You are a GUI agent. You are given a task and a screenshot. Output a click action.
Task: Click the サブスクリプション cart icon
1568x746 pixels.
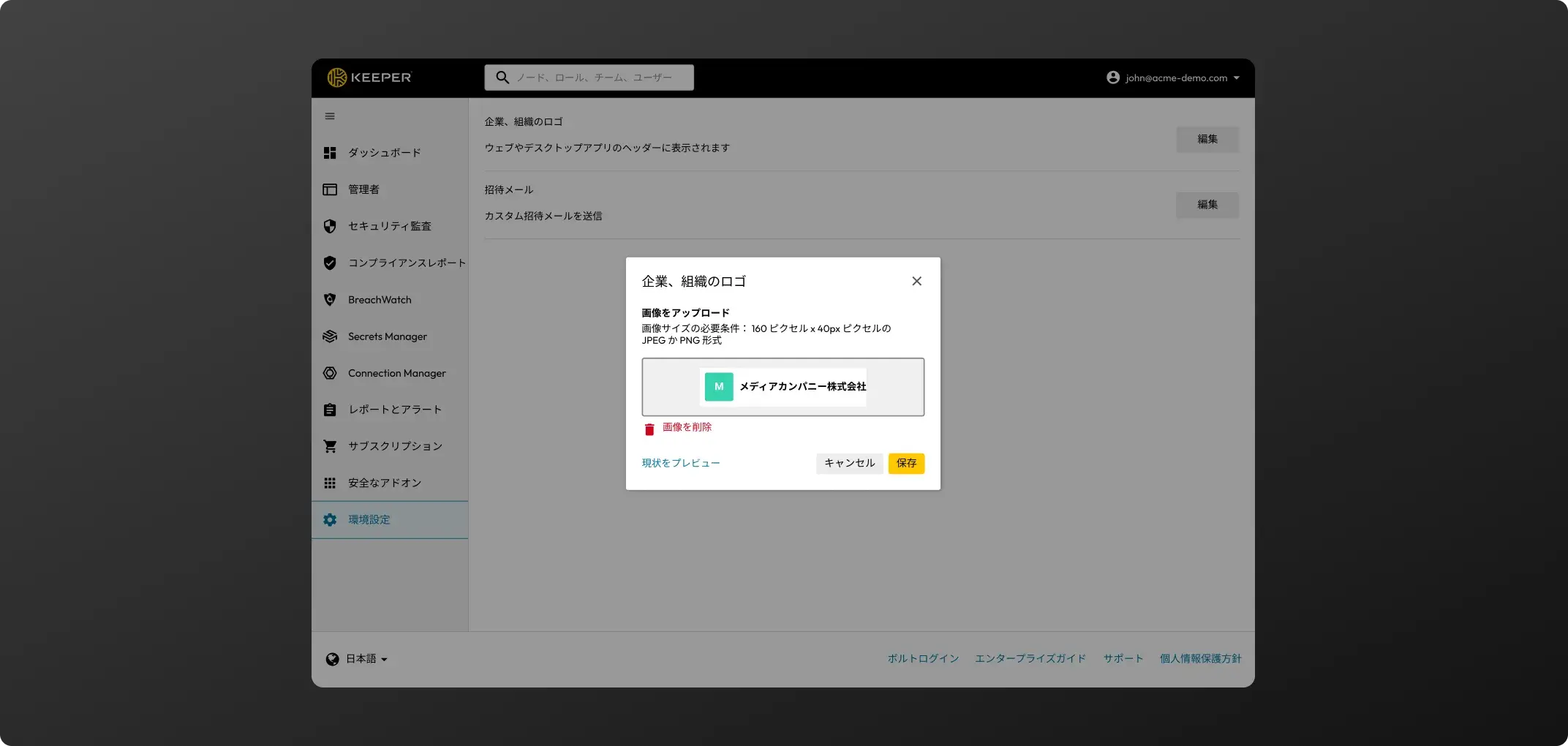coord(330,446)
